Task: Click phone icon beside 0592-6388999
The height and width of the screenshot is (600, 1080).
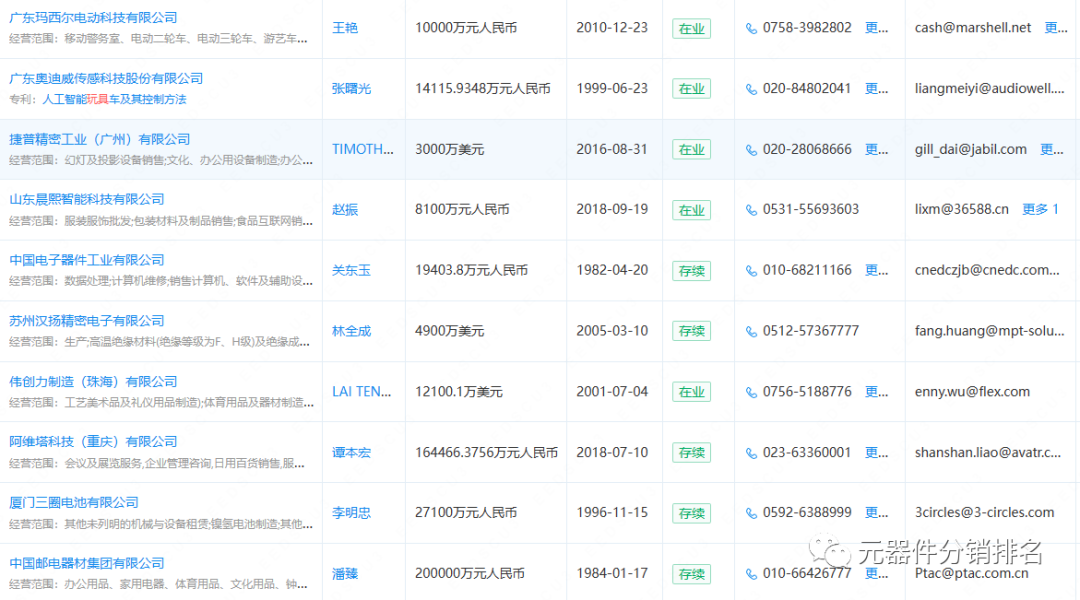Action: click(751, 513)
